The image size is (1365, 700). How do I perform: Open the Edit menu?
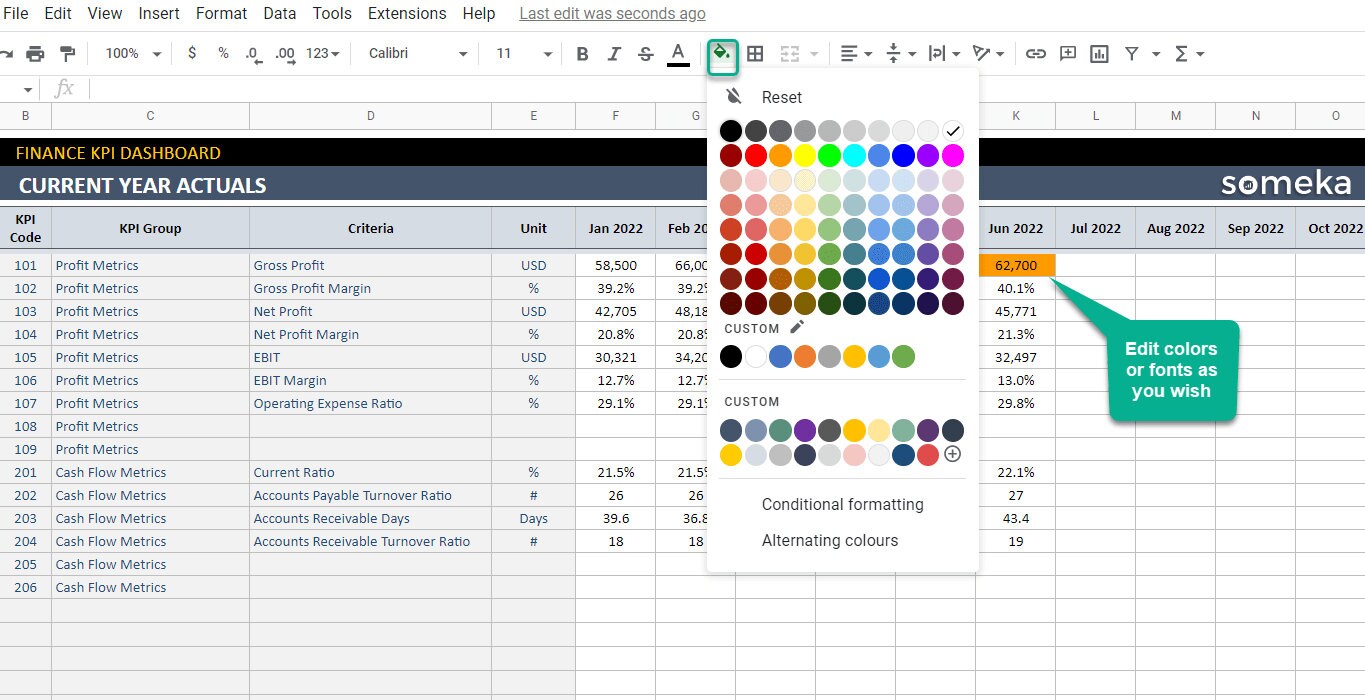58,14
